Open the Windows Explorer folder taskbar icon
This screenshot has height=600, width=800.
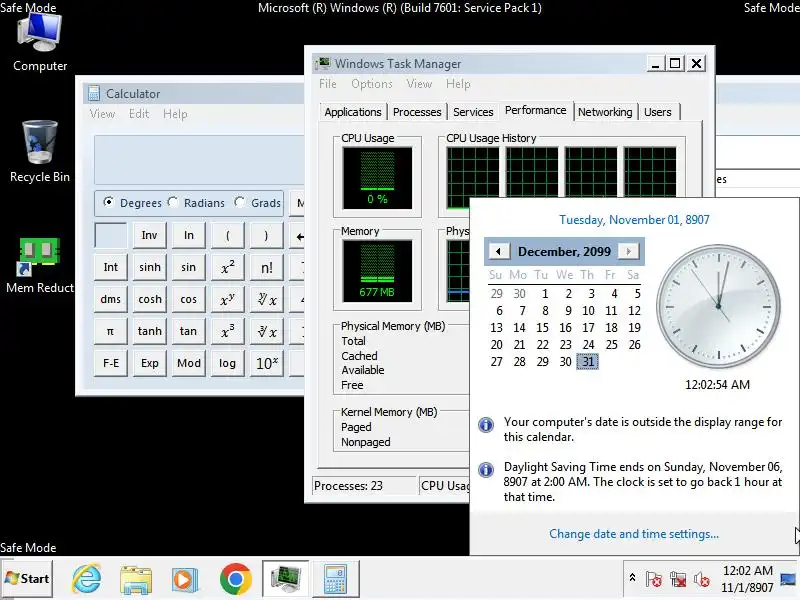coord(136,579)
